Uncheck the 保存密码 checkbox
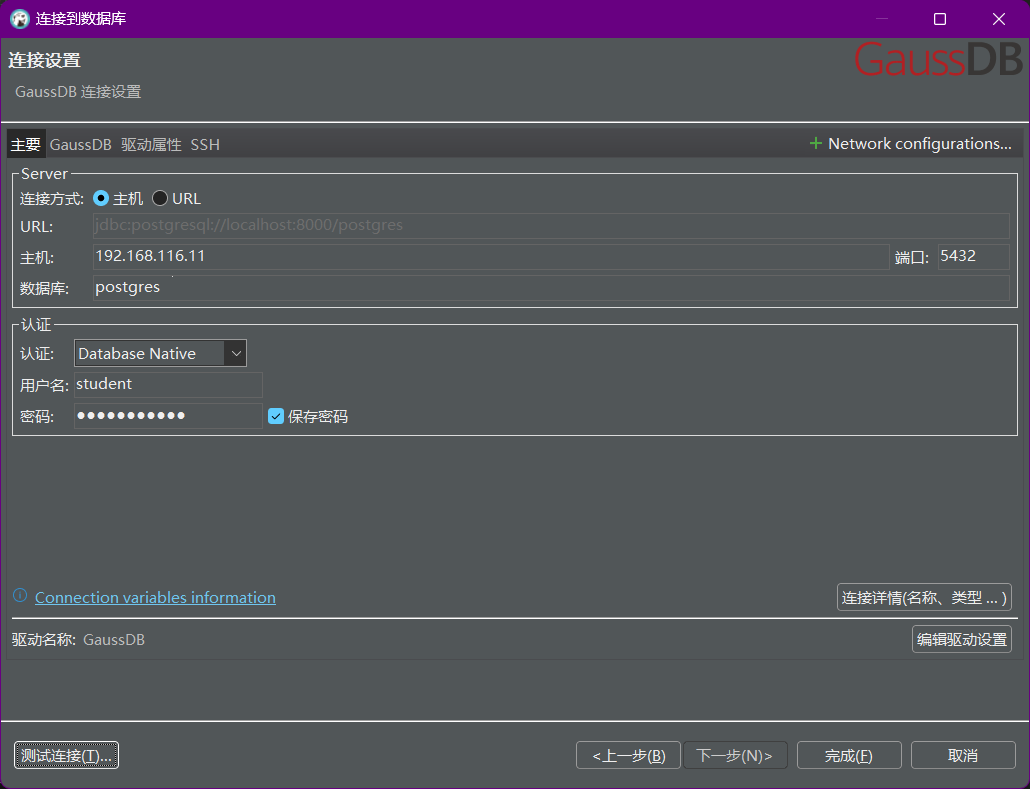Viewport: 1030px width, 789px height. (x=276, y=416)
